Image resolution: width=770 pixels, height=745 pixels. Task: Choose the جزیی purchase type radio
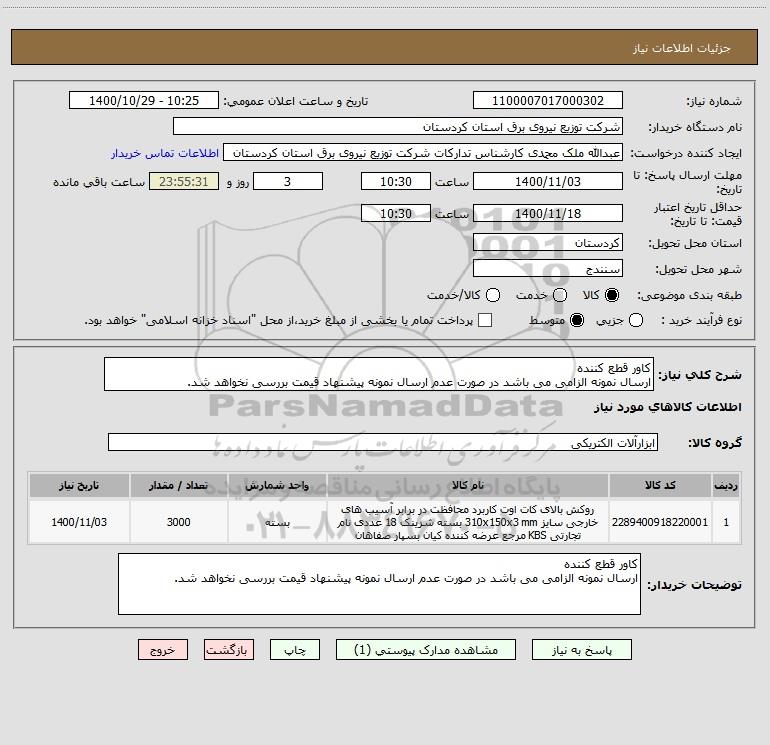pyautogui.click(x=636, y=320)
